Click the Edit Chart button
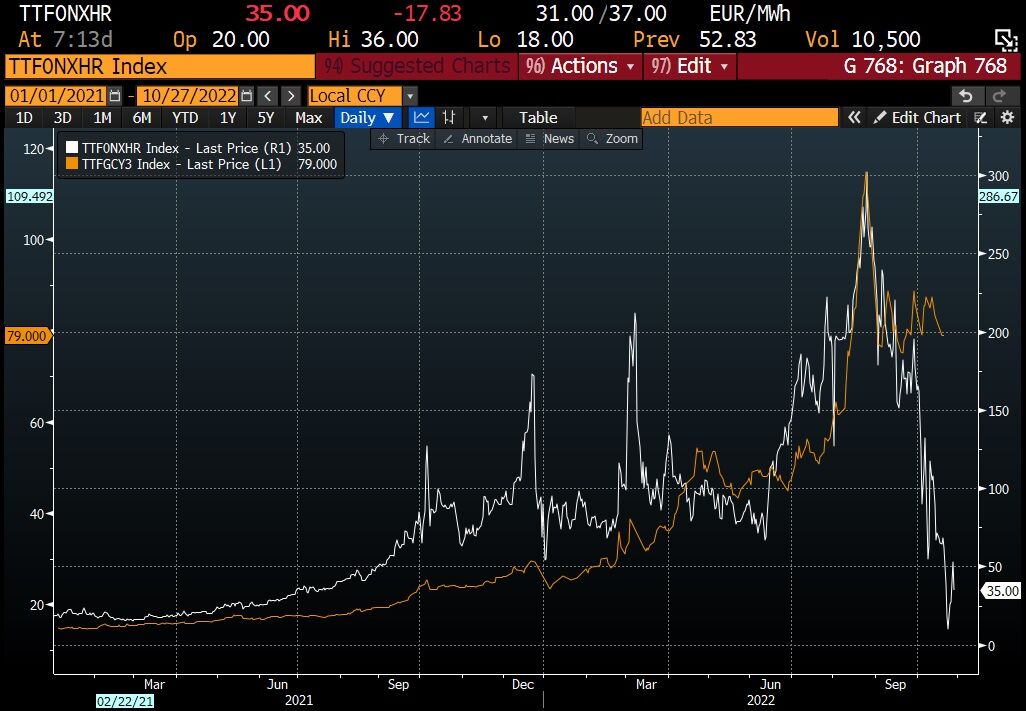Viewport: 1026px width, 711px height. (917, 118)
